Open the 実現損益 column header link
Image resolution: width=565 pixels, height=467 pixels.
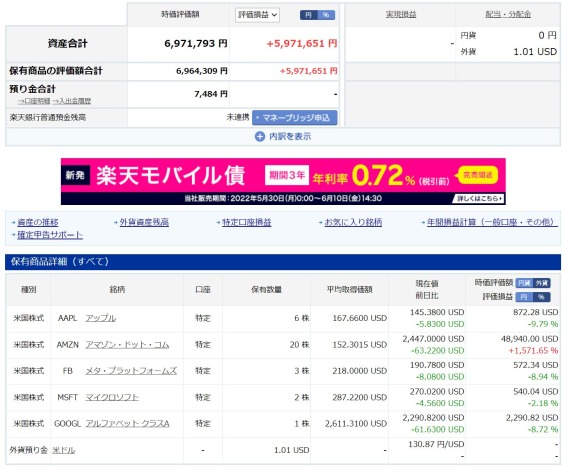tap(401, 14)
